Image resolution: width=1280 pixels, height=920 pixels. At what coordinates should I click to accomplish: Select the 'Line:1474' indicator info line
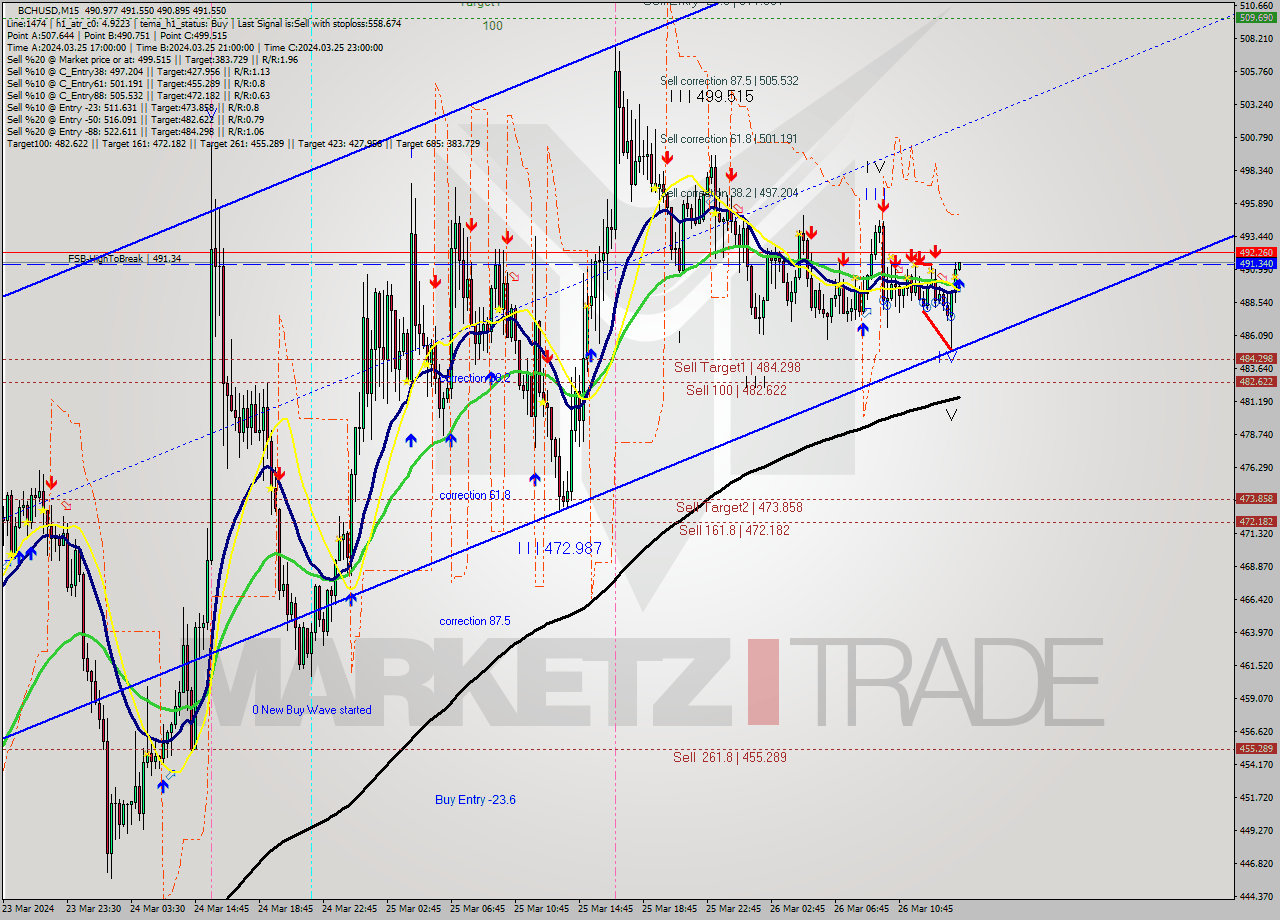[x=204, y=23]
